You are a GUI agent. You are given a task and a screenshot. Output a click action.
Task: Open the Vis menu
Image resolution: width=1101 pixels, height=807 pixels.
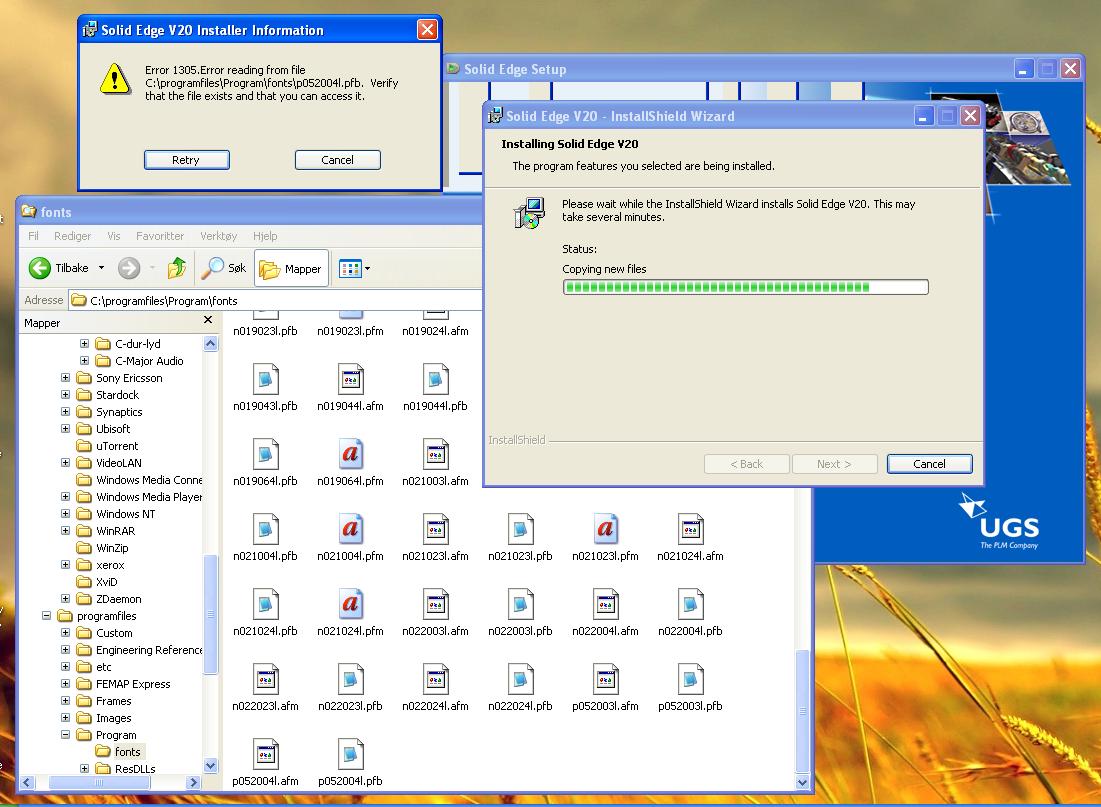114,236
